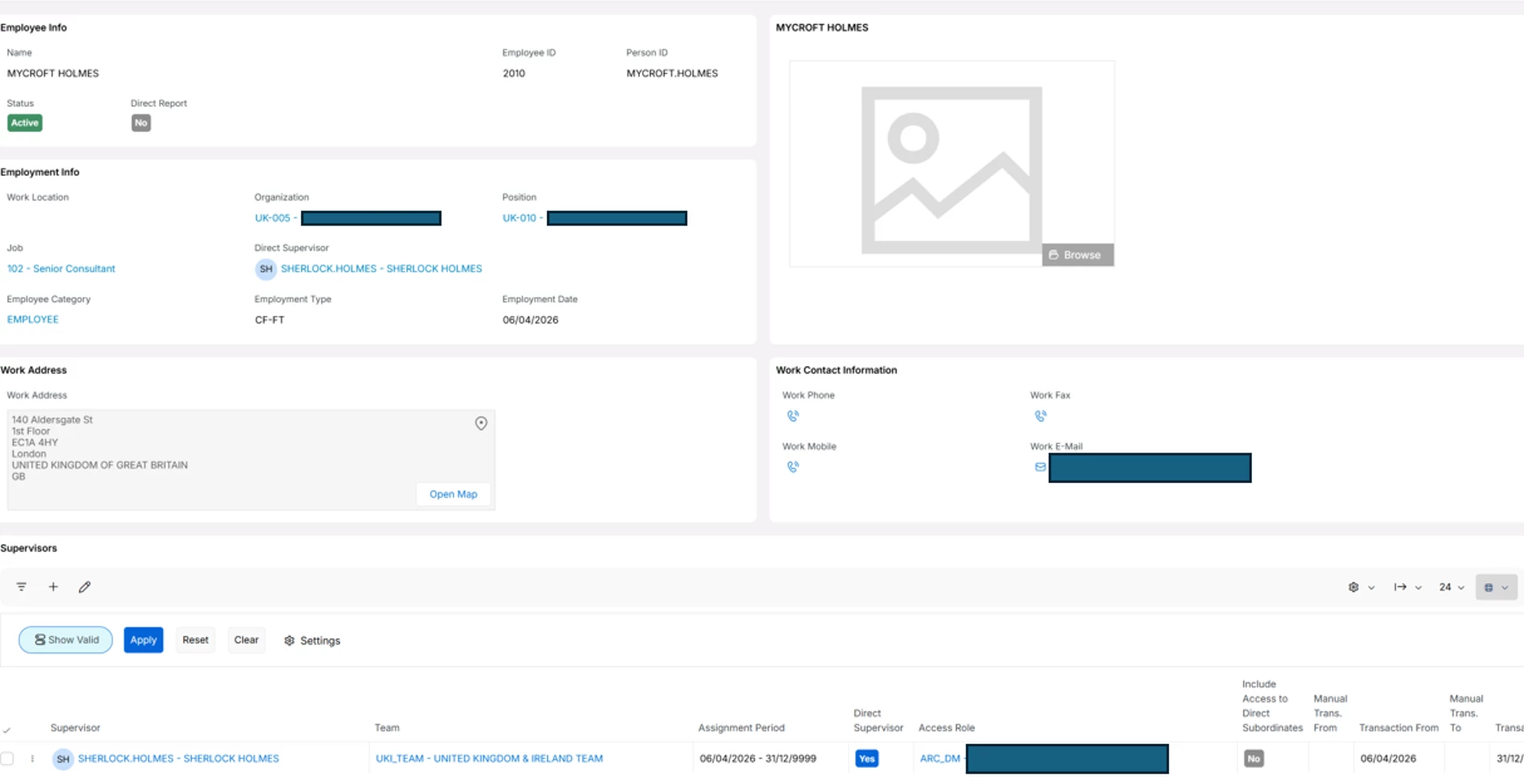Open Direct Supervisor SHERLOCK.HOLMES link
The width and height of the screenshot is (1524, 784).
pyautogui.click(x=381, y=269)
